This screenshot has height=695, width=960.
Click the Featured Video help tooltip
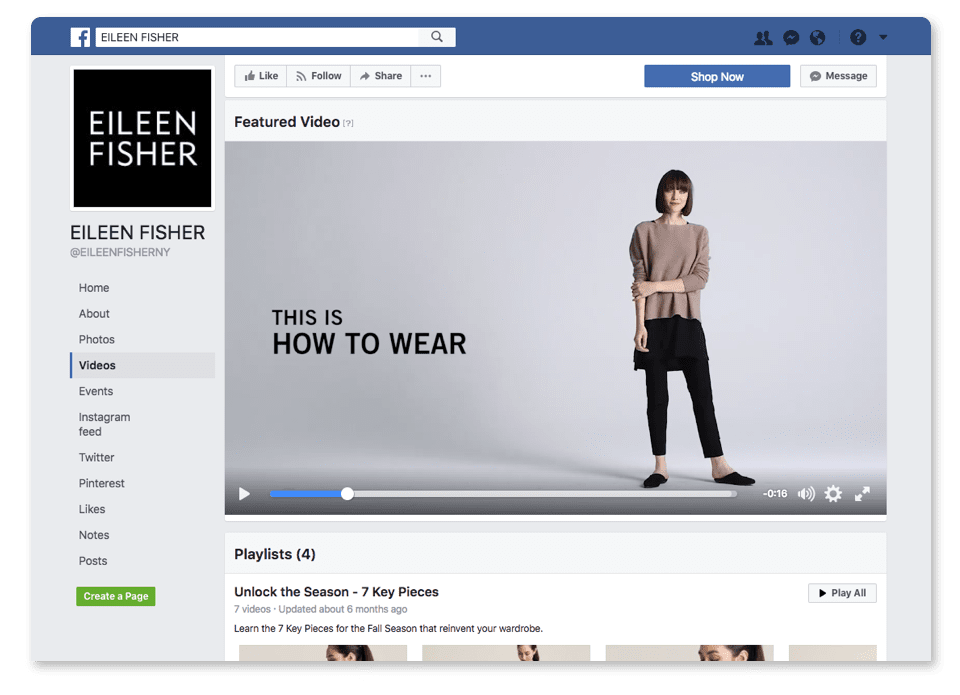(x=348, y=123)
